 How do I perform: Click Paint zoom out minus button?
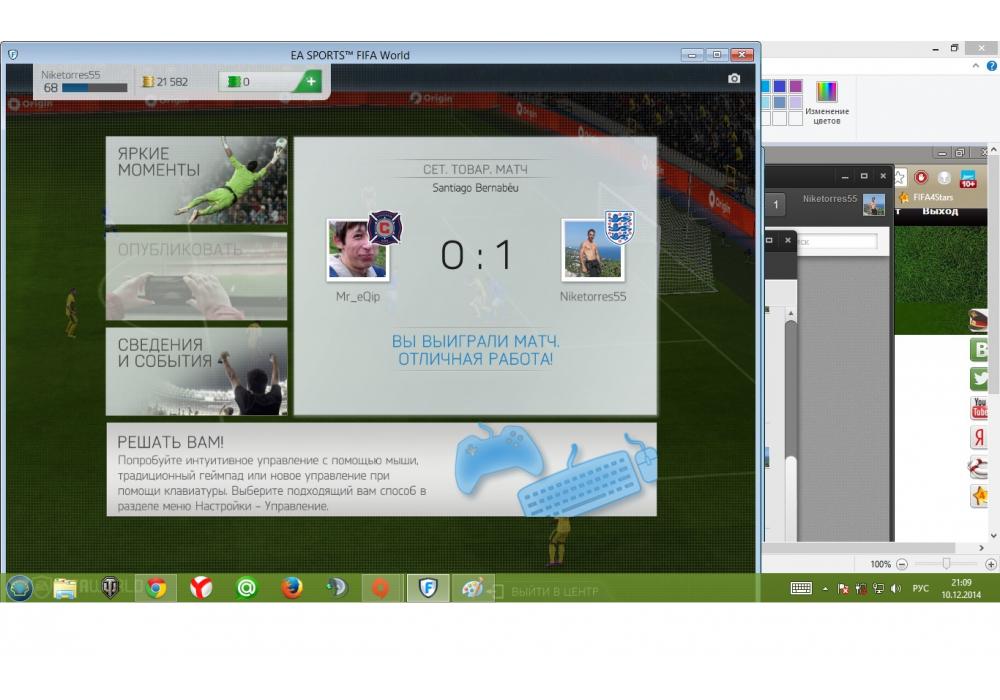(902, 564)
